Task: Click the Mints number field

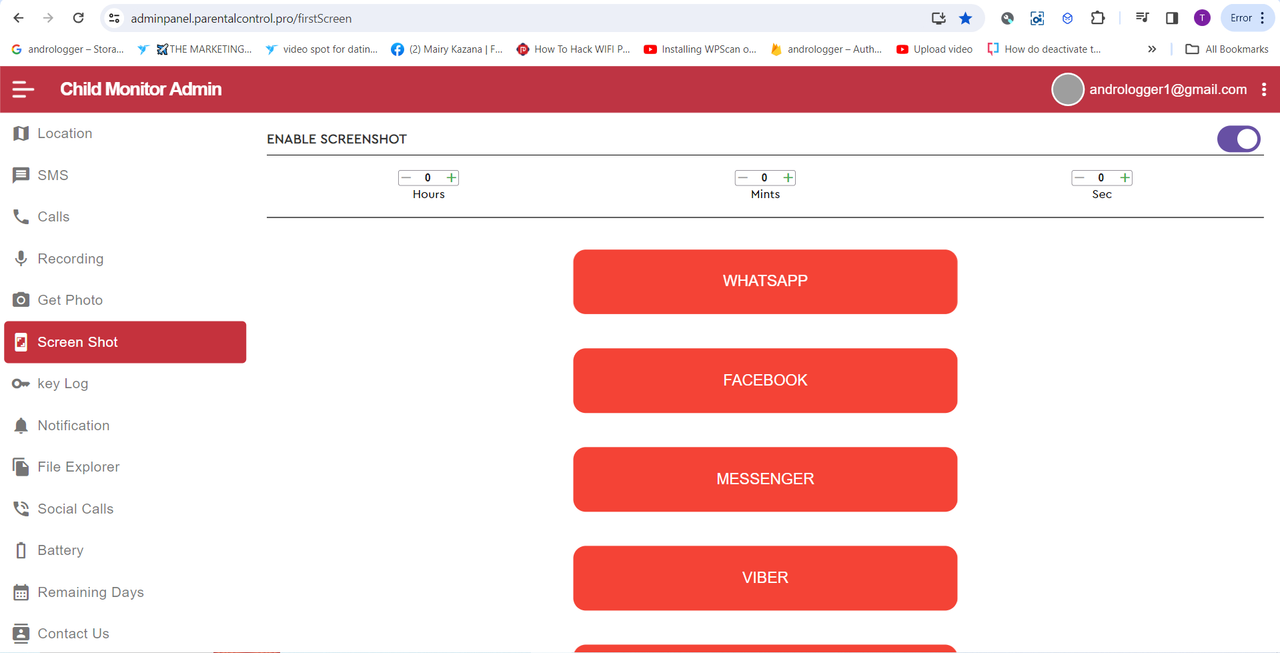Action: click(x=765, y=178)
